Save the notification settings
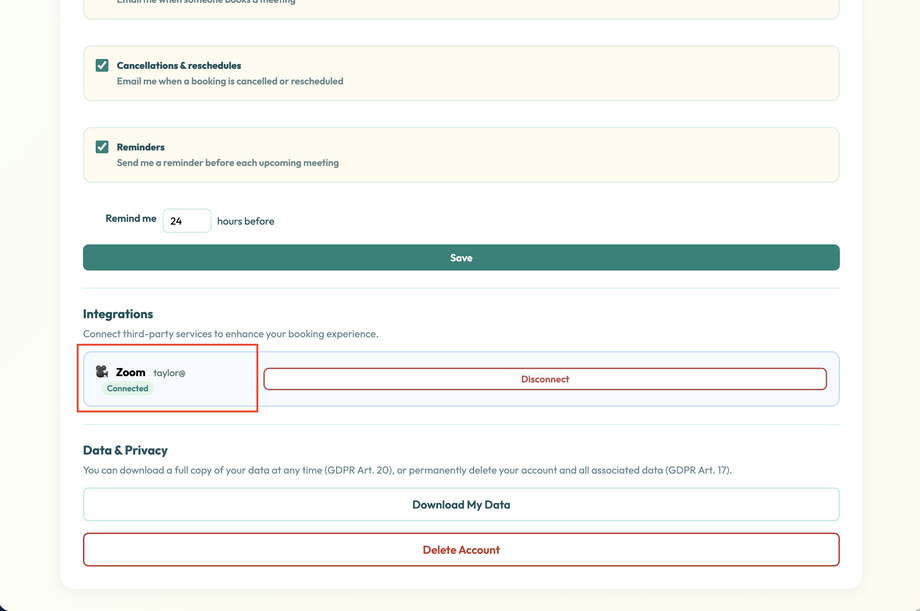Image resolution: width=920 pixels, height=611 pixels. pyautogui.click(x=461, y=257)
